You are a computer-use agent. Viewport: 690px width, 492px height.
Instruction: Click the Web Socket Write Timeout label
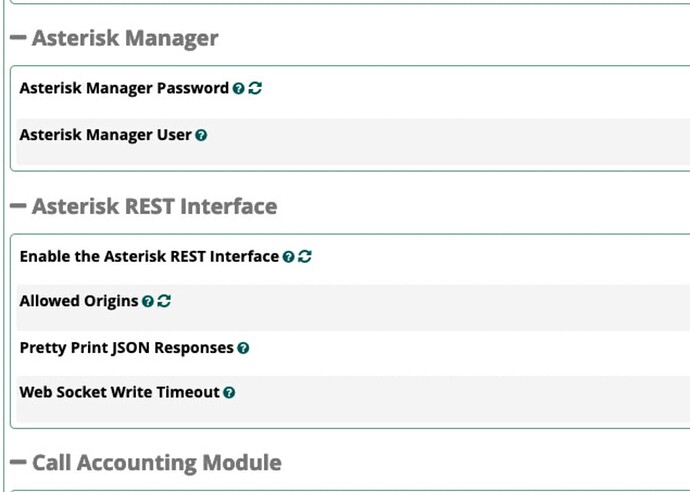(x=120, y=392)
